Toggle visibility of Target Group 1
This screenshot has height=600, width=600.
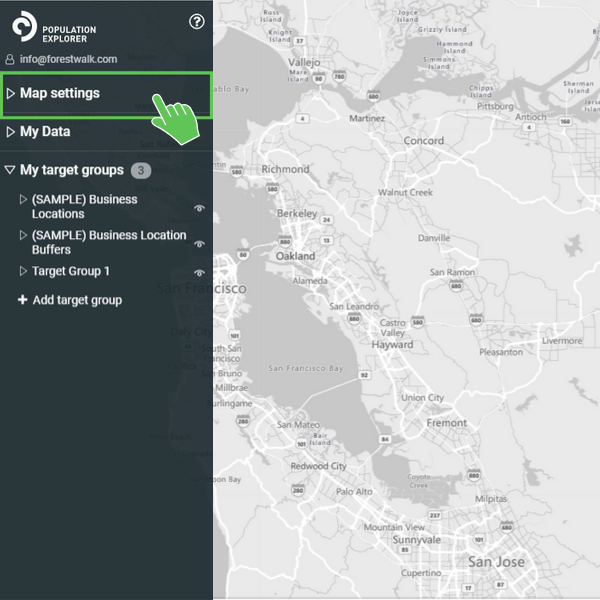coord(199,273)
